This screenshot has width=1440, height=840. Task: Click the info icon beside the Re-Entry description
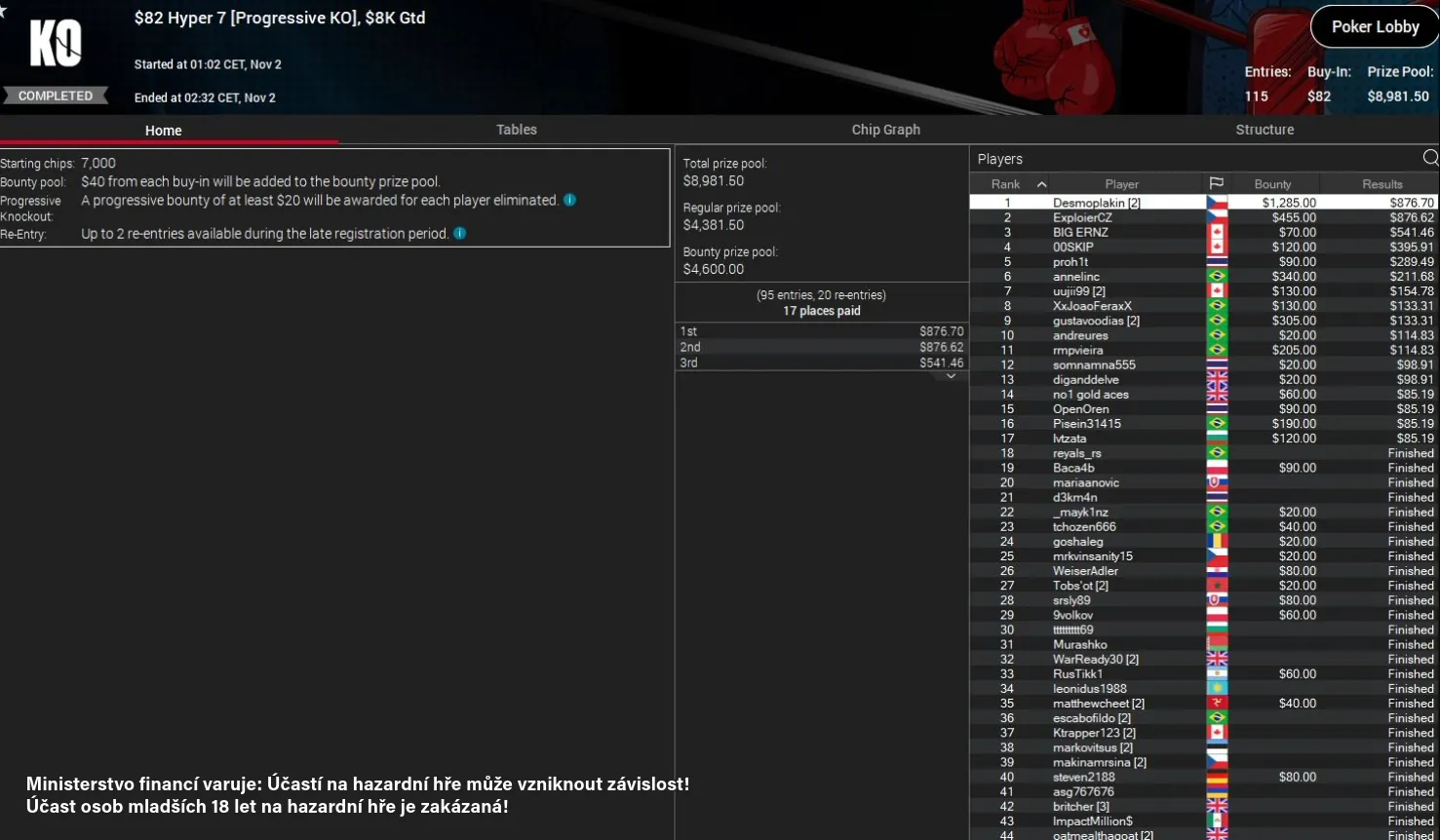[458, 233]
